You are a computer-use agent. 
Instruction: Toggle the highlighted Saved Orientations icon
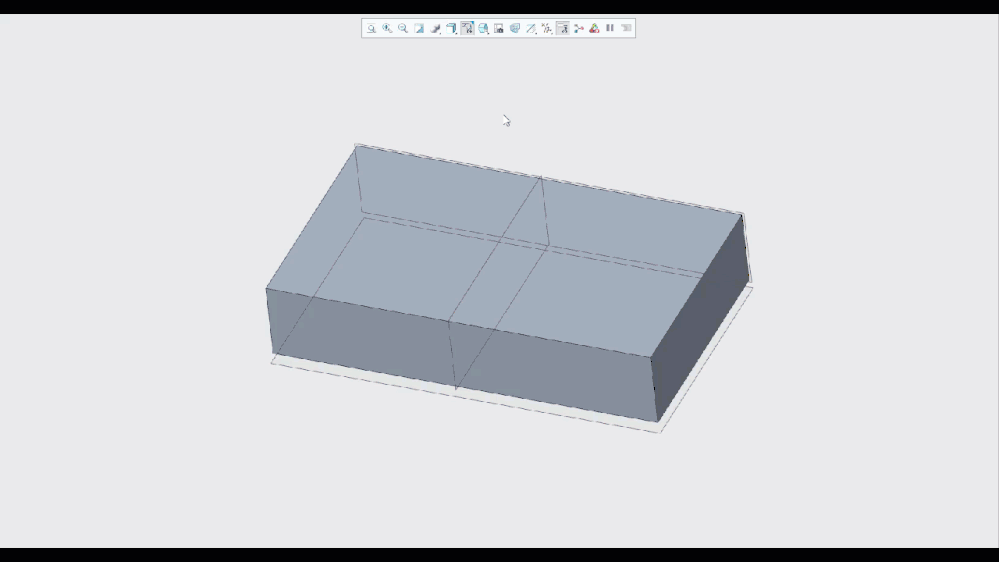click(x=467, y=28)
